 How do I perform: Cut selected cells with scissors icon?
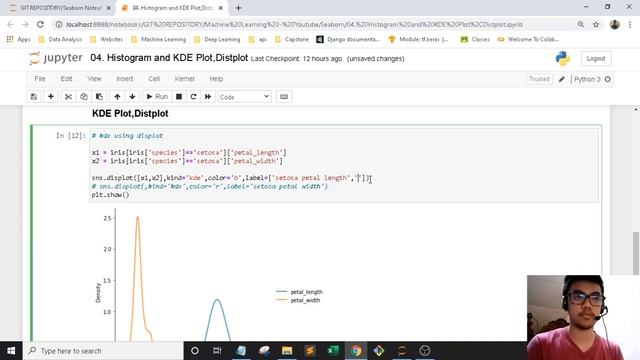pos(68,97)
